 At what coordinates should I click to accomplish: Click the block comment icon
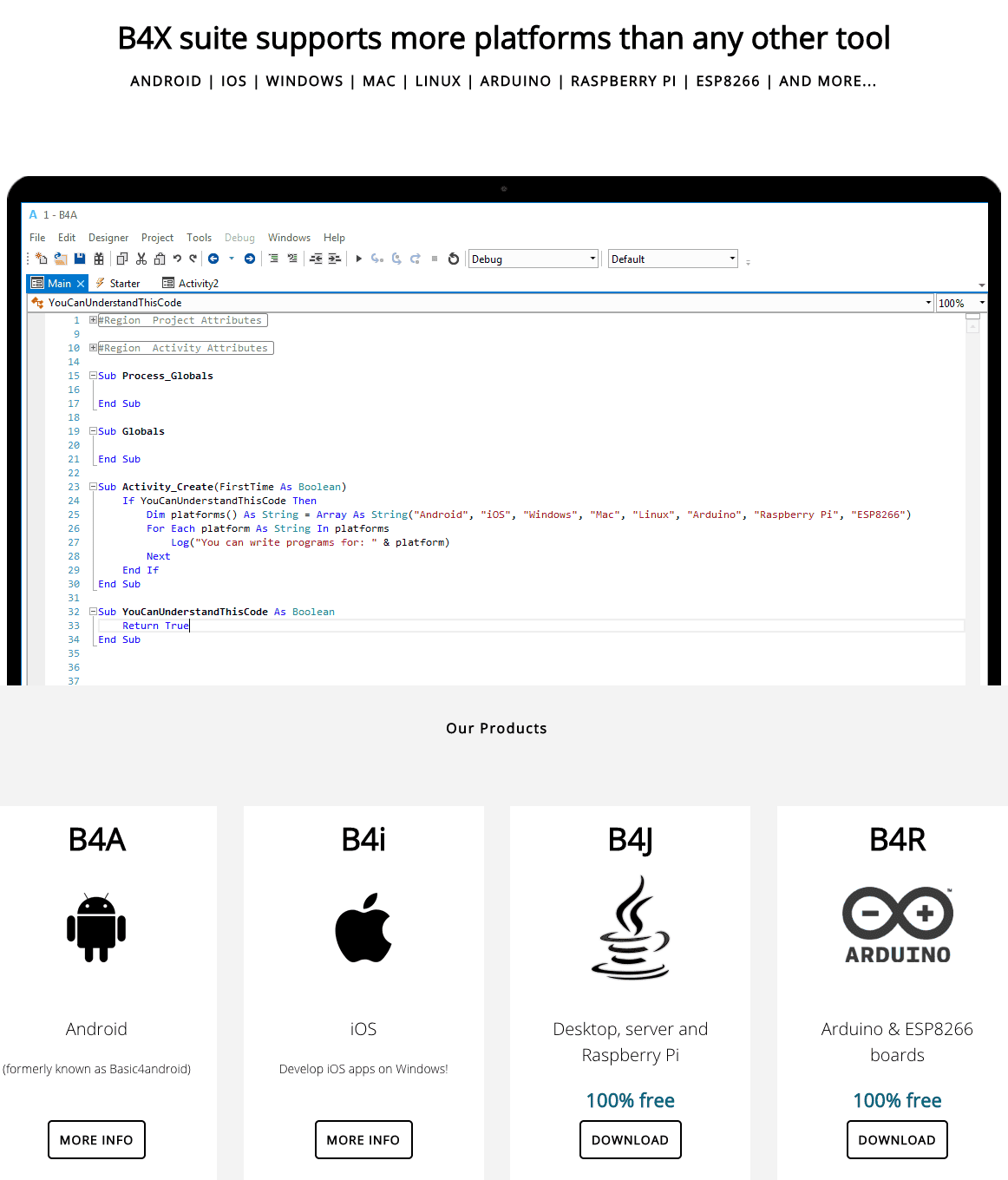pyautogui.click(x=273, y=259)
